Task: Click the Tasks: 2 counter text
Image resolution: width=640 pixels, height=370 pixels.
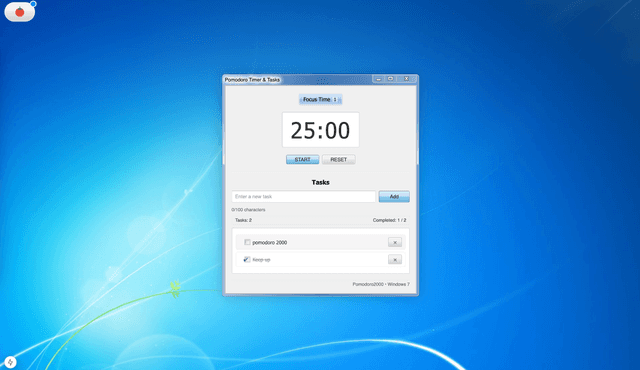Action: tap(243, 220)
